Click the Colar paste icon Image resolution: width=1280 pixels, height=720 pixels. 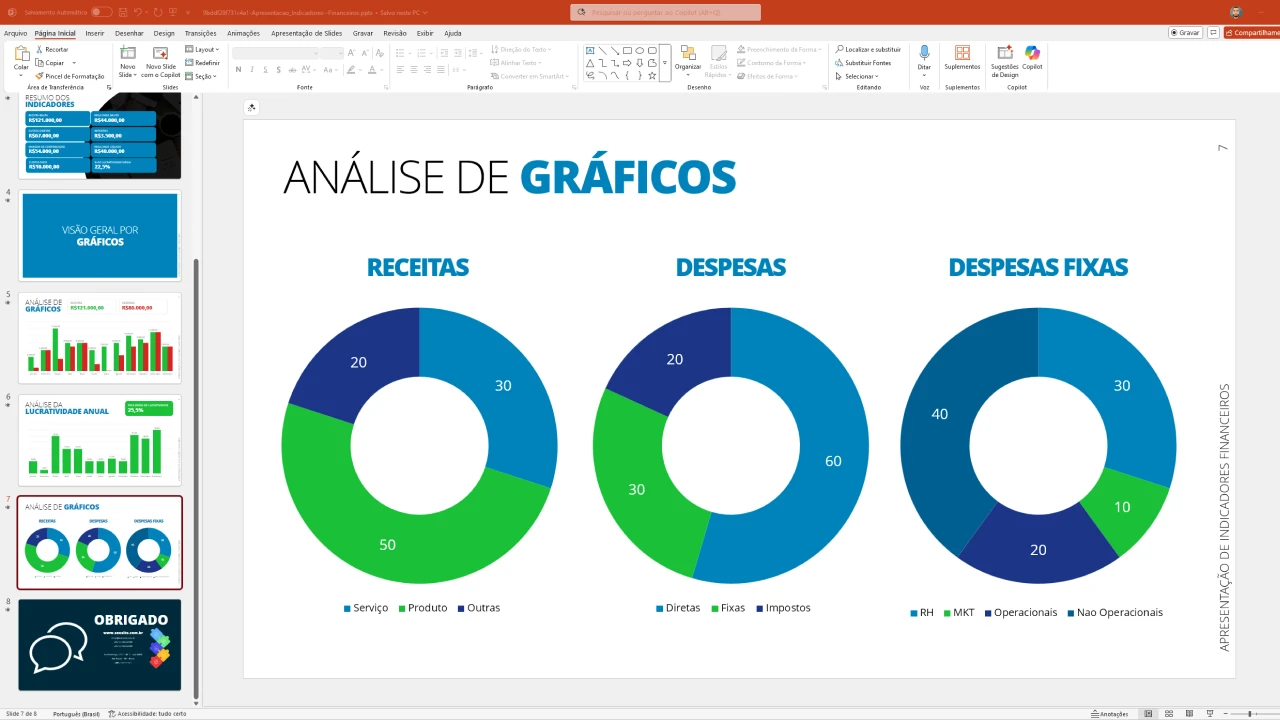pos(21,54)
